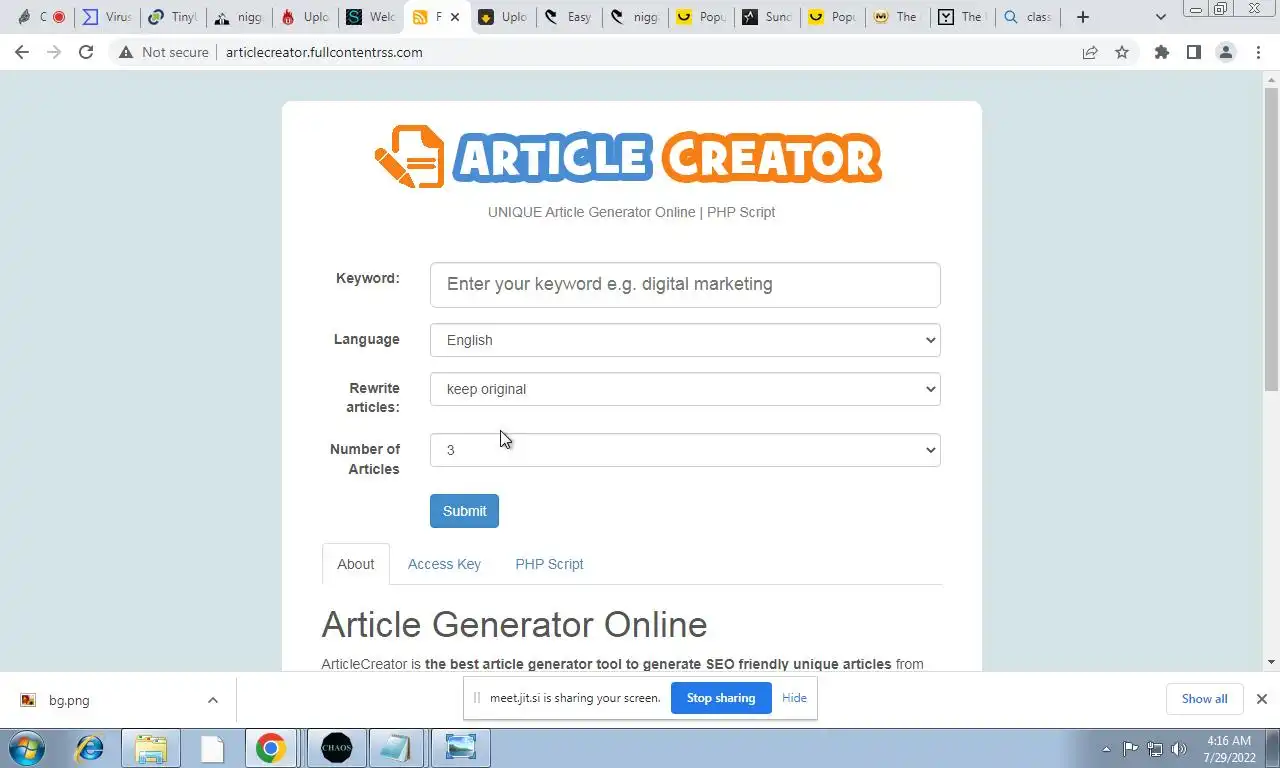The height and width of the screenshot is (768, 1280).
Task: Click the UNIQUE Article Generator Online subtitle
Action: click(x=631, y=212)
